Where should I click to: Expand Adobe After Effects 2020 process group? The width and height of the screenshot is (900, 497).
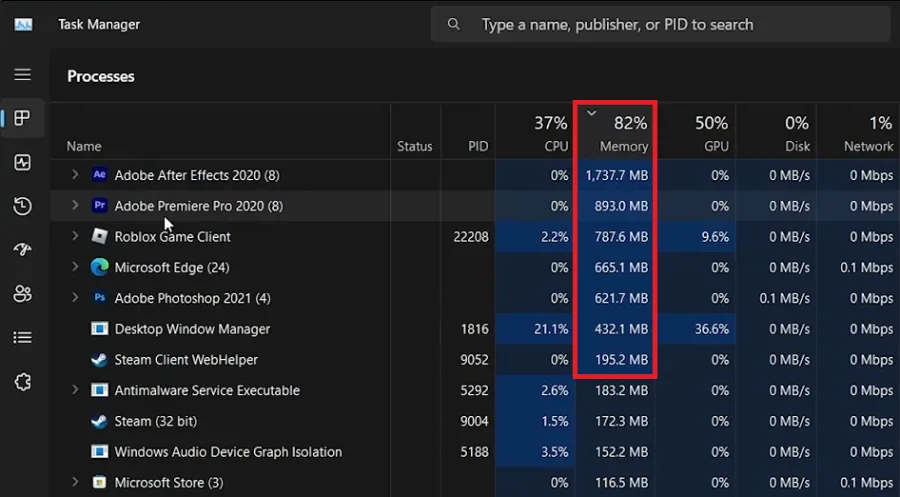click(75, 174)
